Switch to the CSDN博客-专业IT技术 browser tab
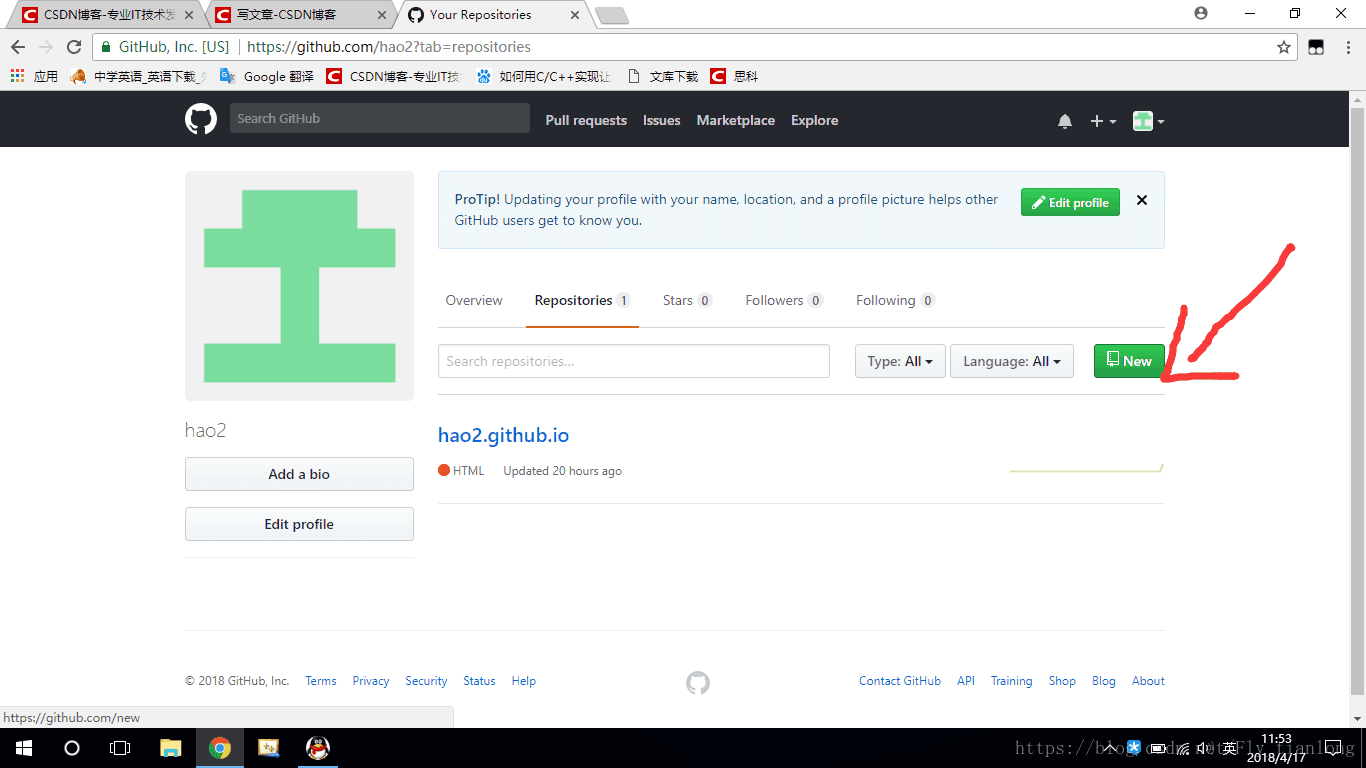Screen dimensions: 1366x768 click(107, 15)
